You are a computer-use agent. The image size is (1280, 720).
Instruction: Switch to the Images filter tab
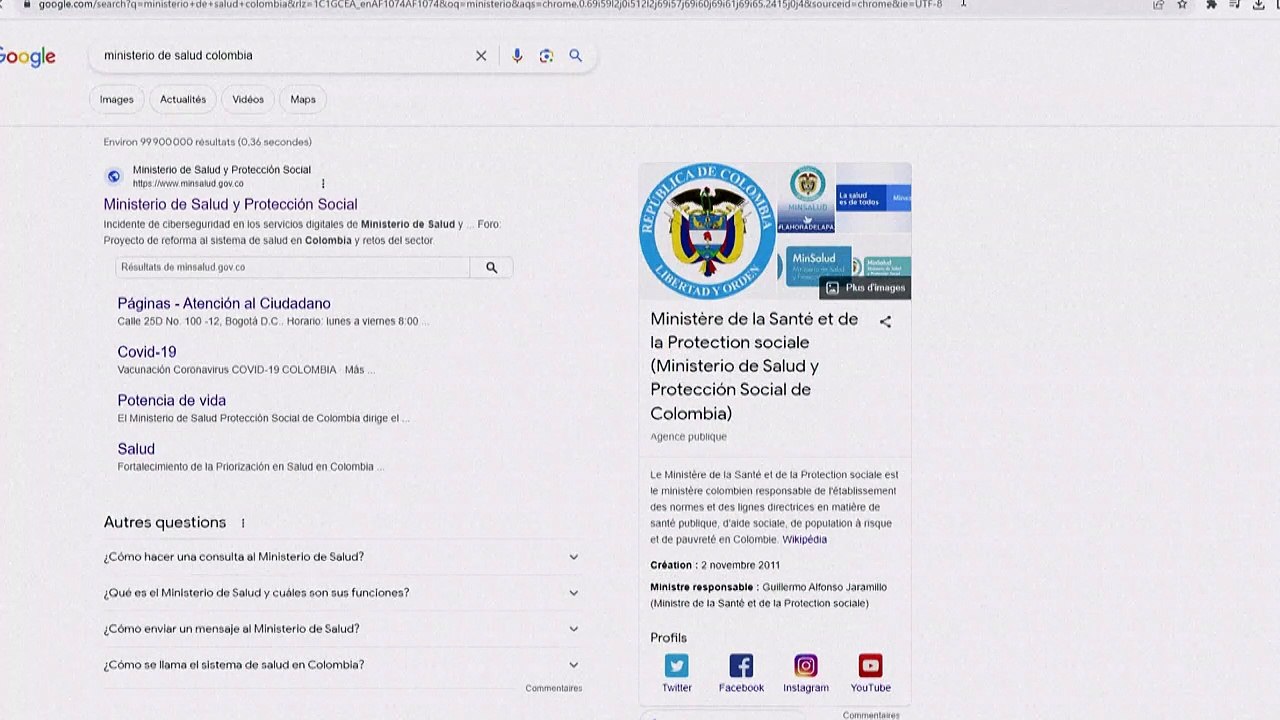116,100
